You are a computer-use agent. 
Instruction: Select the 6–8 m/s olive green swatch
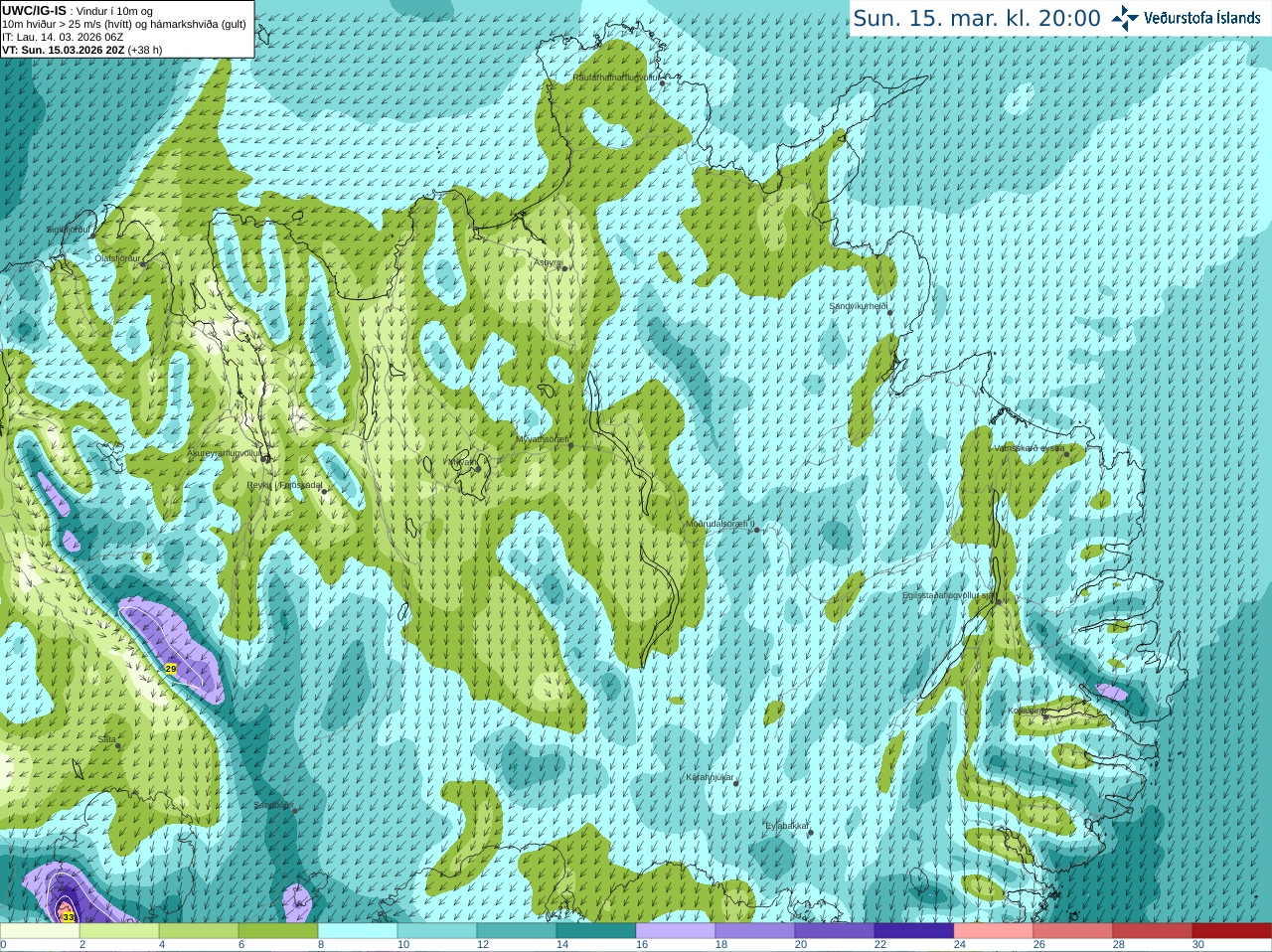click(278, 931)
